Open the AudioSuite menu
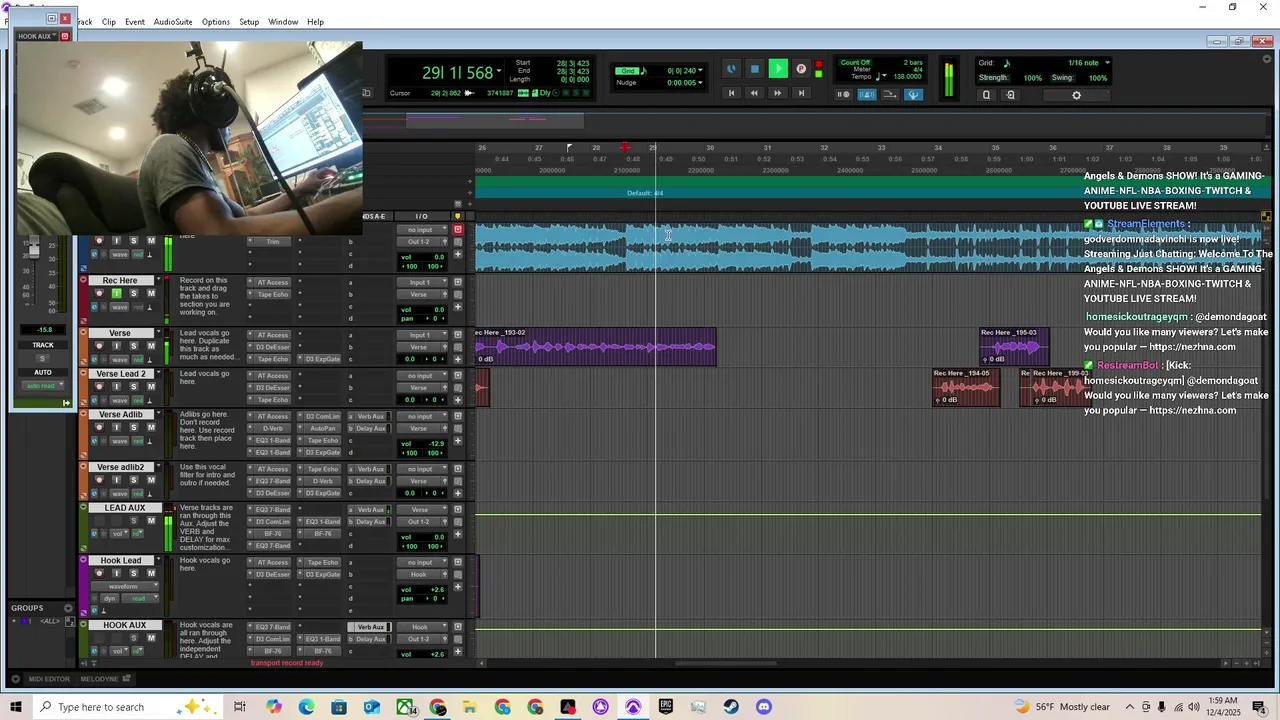 pos(173,22)
